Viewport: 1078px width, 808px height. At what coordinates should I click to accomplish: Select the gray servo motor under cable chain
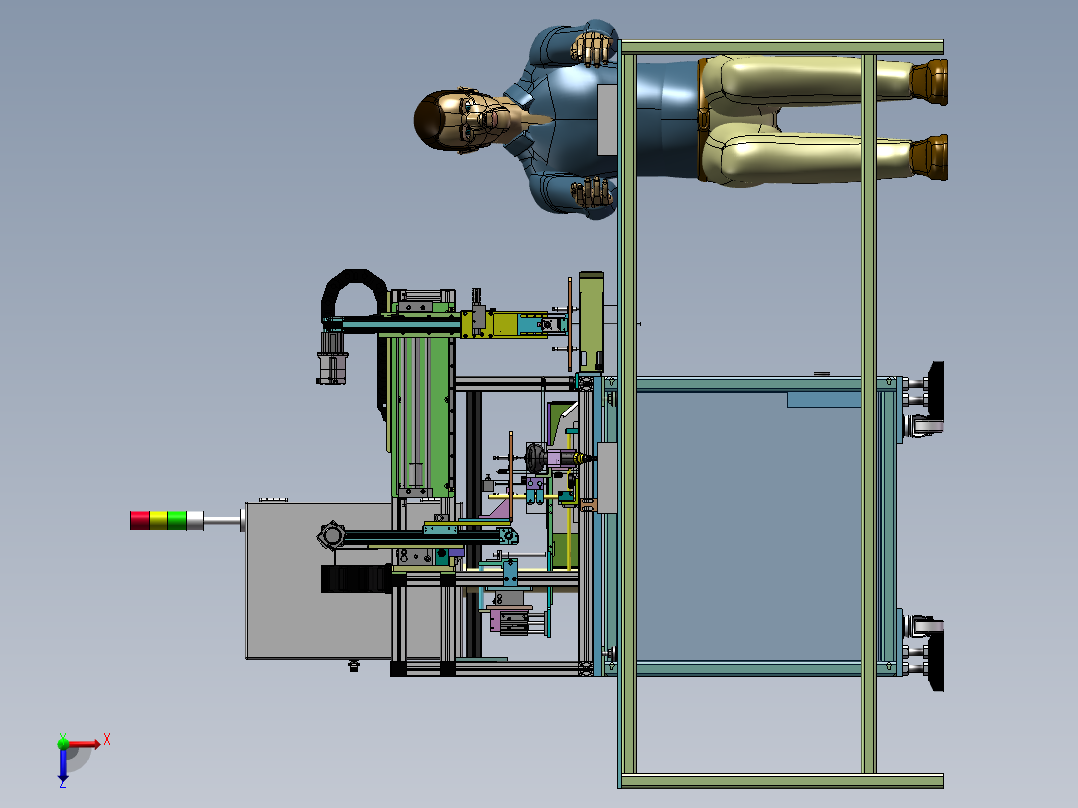[x=332, y=356]
